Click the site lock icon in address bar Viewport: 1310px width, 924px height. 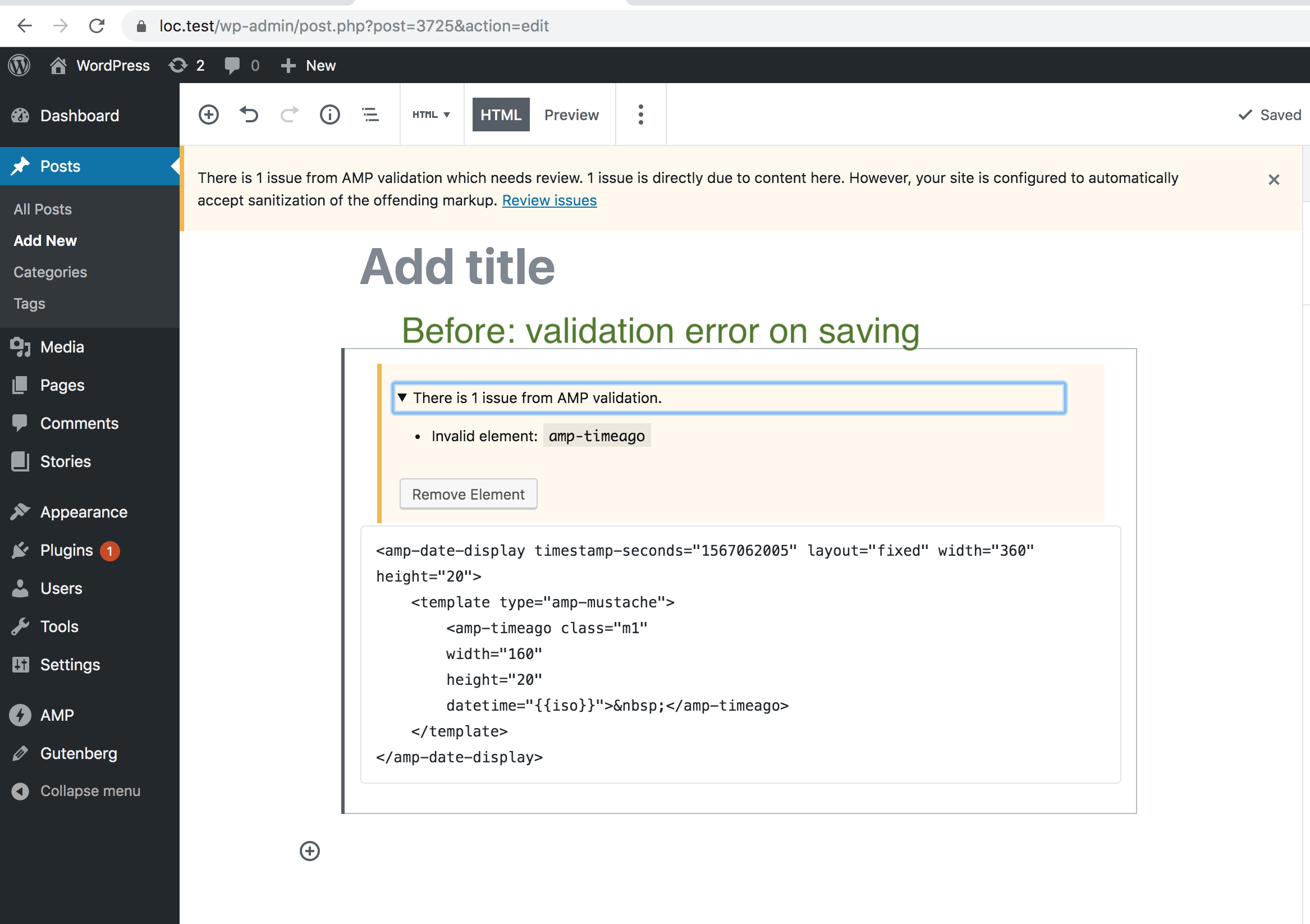point(141,26)
